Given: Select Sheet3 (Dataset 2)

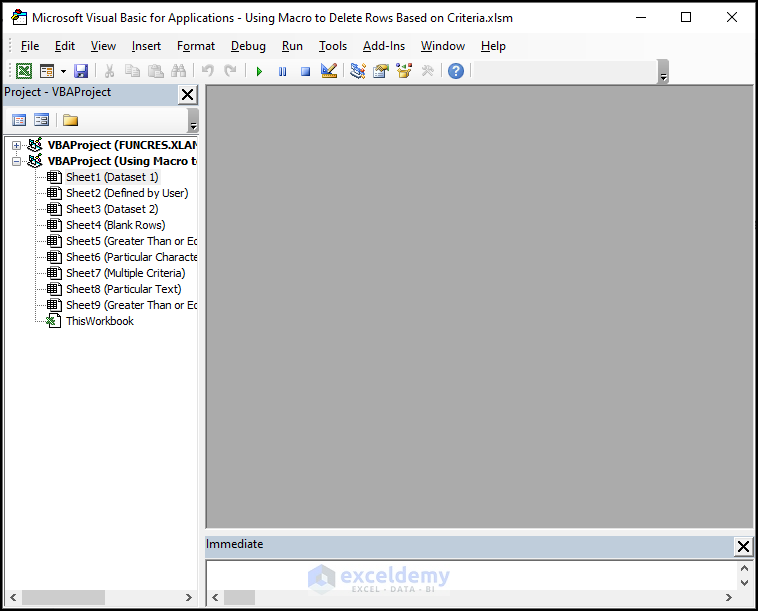Looking at the screenshot, I should tap(112, 209).
